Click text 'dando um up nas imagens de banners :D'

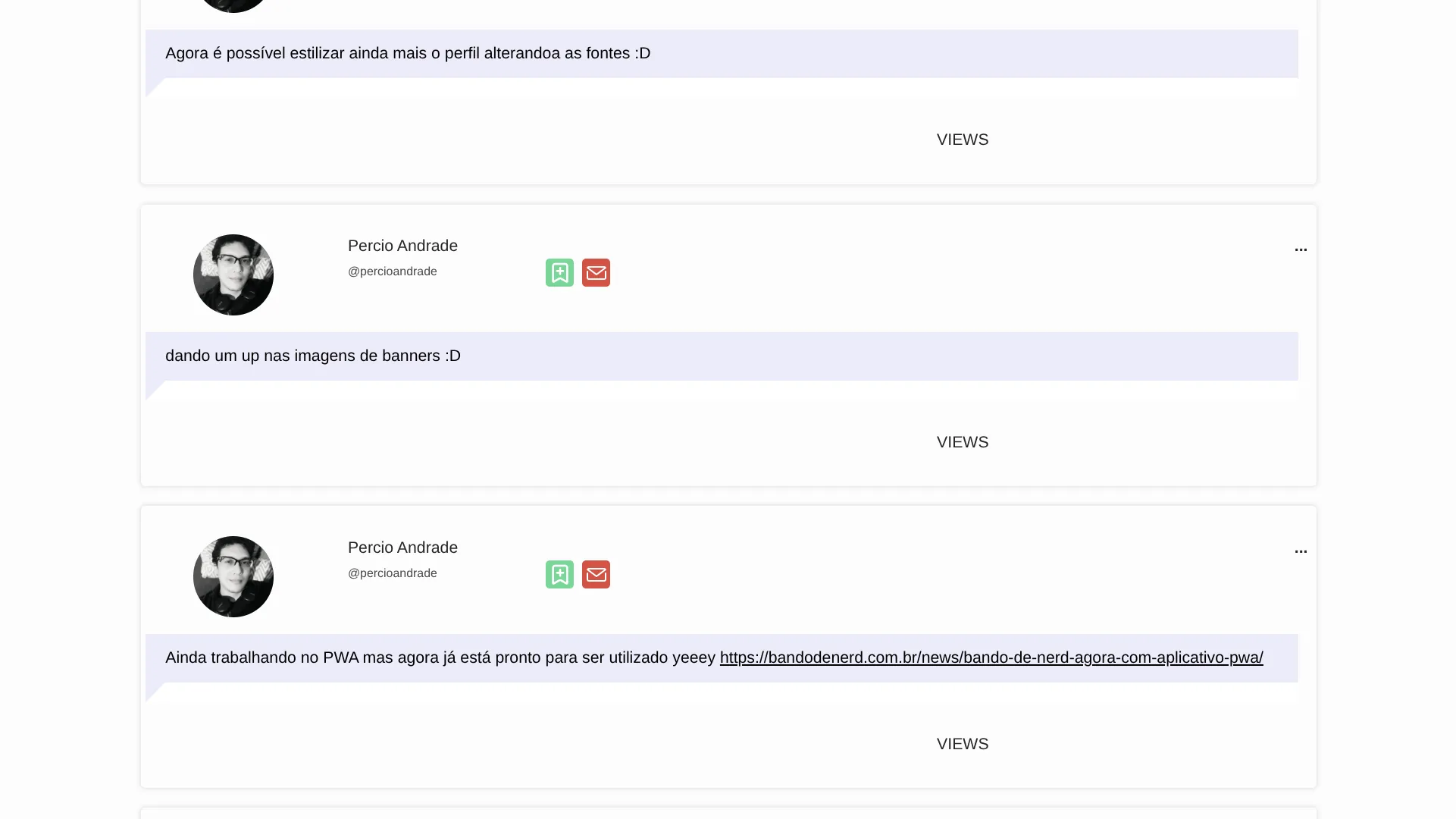coord(313,356)
